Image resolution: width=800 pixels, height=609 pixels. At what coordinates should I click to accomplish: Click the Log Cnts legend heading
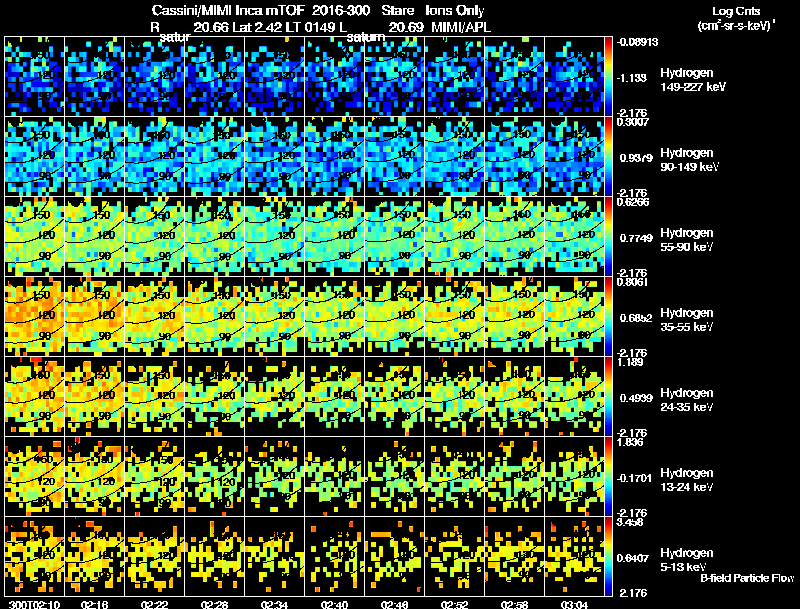[x=736, y=11]
